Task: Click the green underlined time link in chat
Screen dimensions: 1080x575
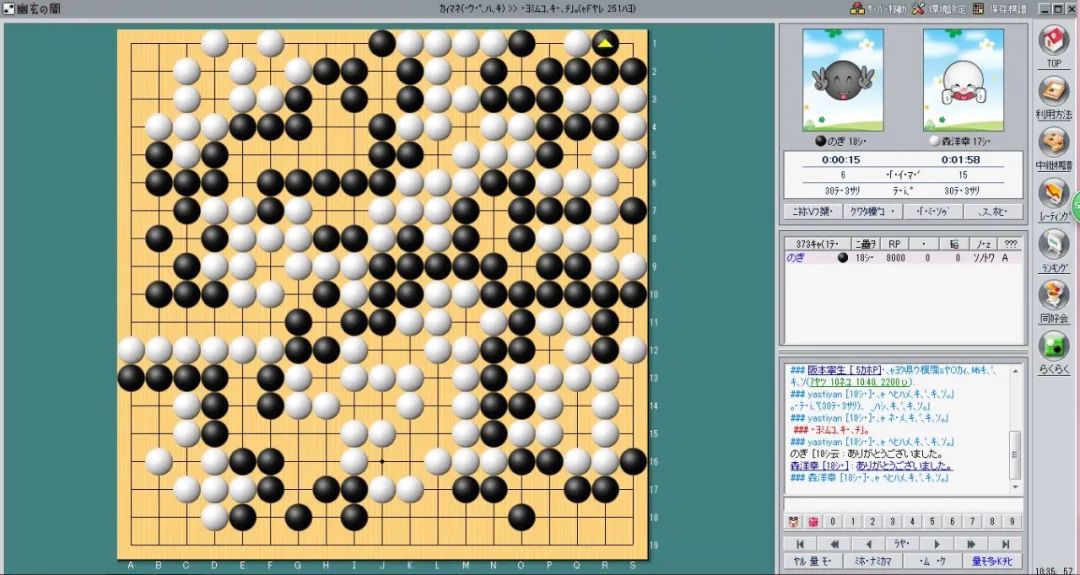Action: [860, 381]
